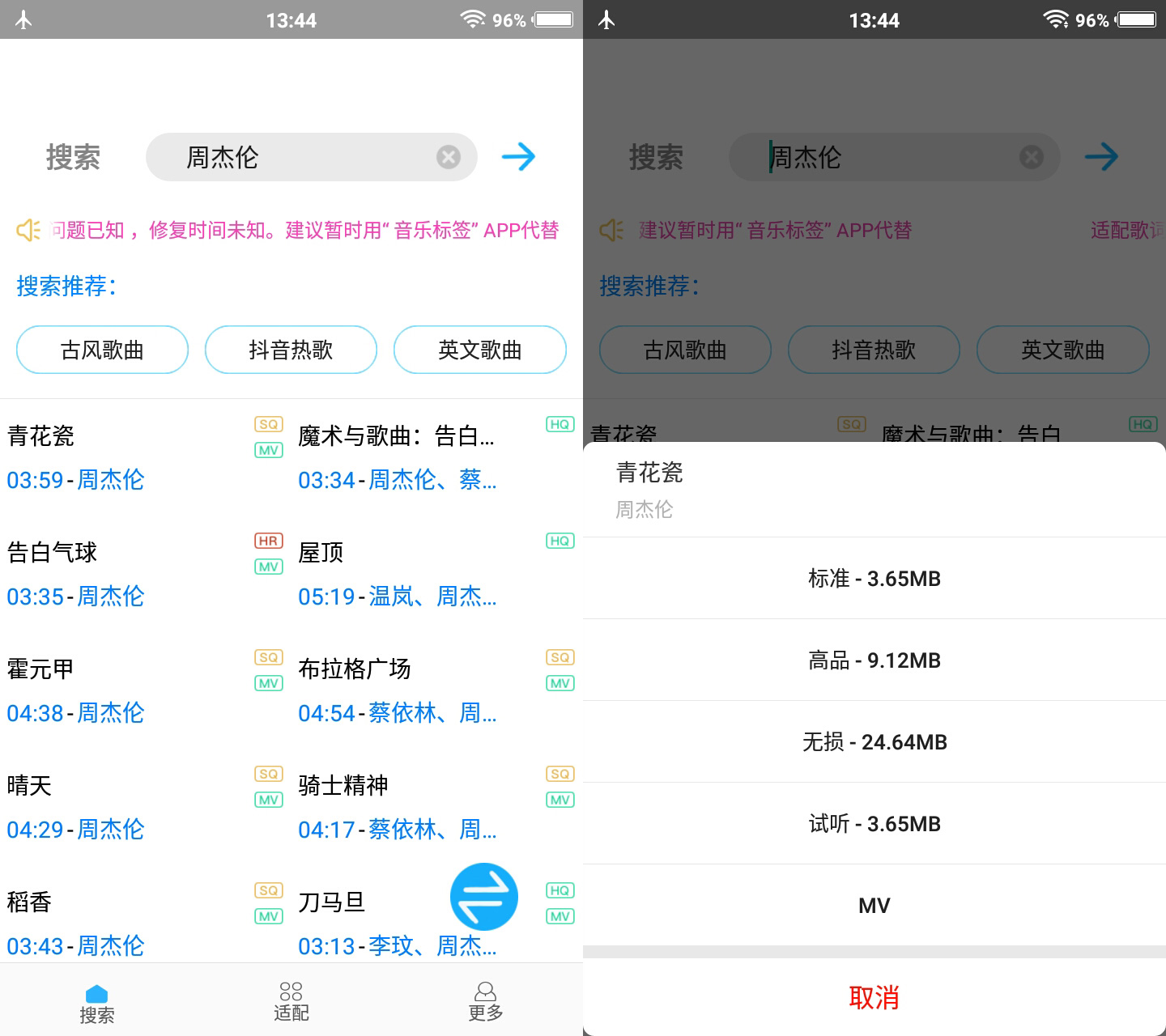Tap the HR badge beside 告白气球

coord(269,541)
